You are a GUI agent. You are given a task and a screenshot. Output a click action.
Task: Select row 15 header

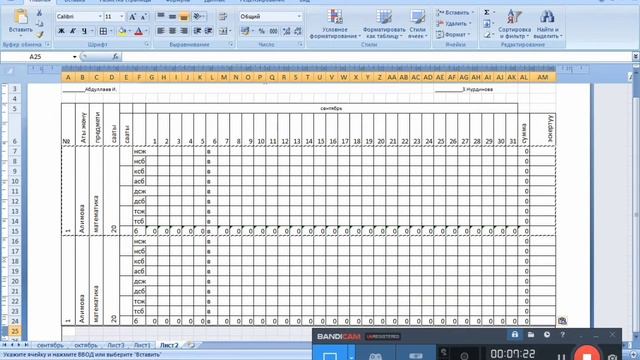(x=15, y=231)
